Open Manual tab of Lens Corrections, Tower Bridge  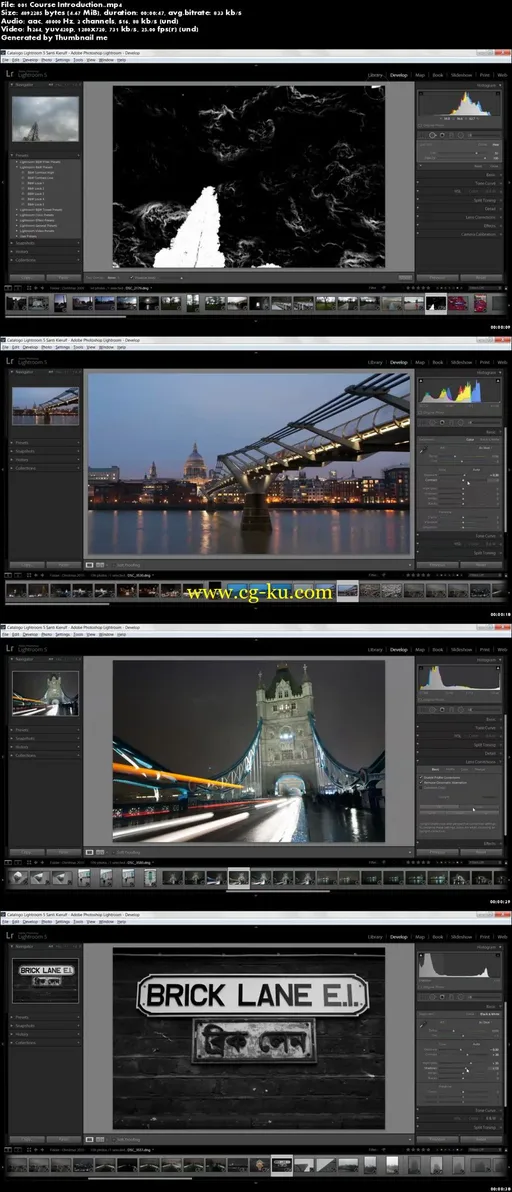481,769
